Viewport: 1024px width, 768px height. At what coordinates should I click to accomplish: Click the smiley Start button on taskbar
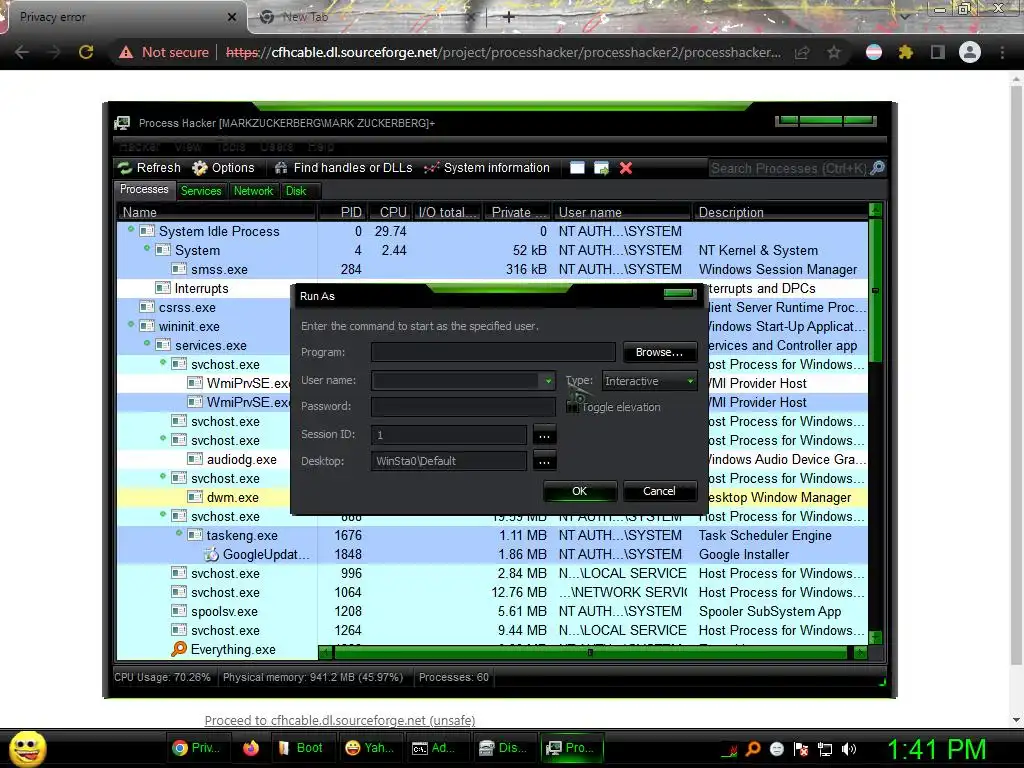pos(27,748)
